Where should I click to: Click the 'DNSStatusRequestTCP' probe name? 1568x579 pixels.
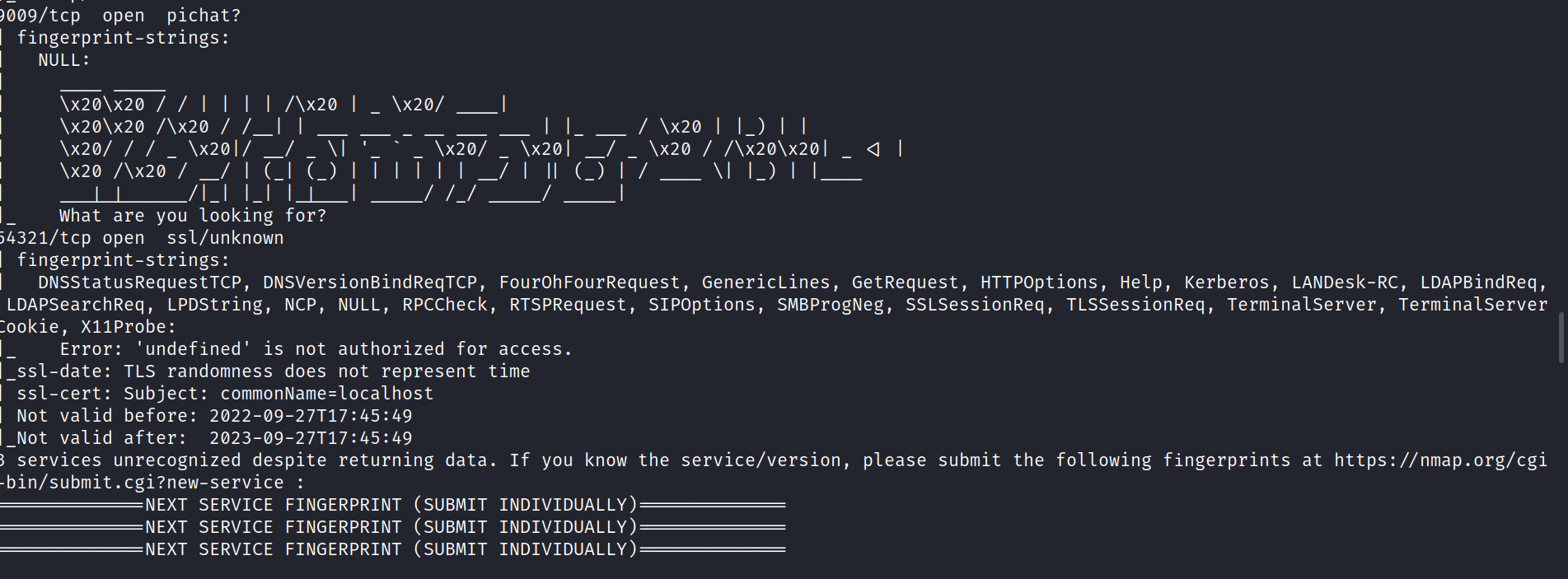pyautogui.click(x=139, y=282)
